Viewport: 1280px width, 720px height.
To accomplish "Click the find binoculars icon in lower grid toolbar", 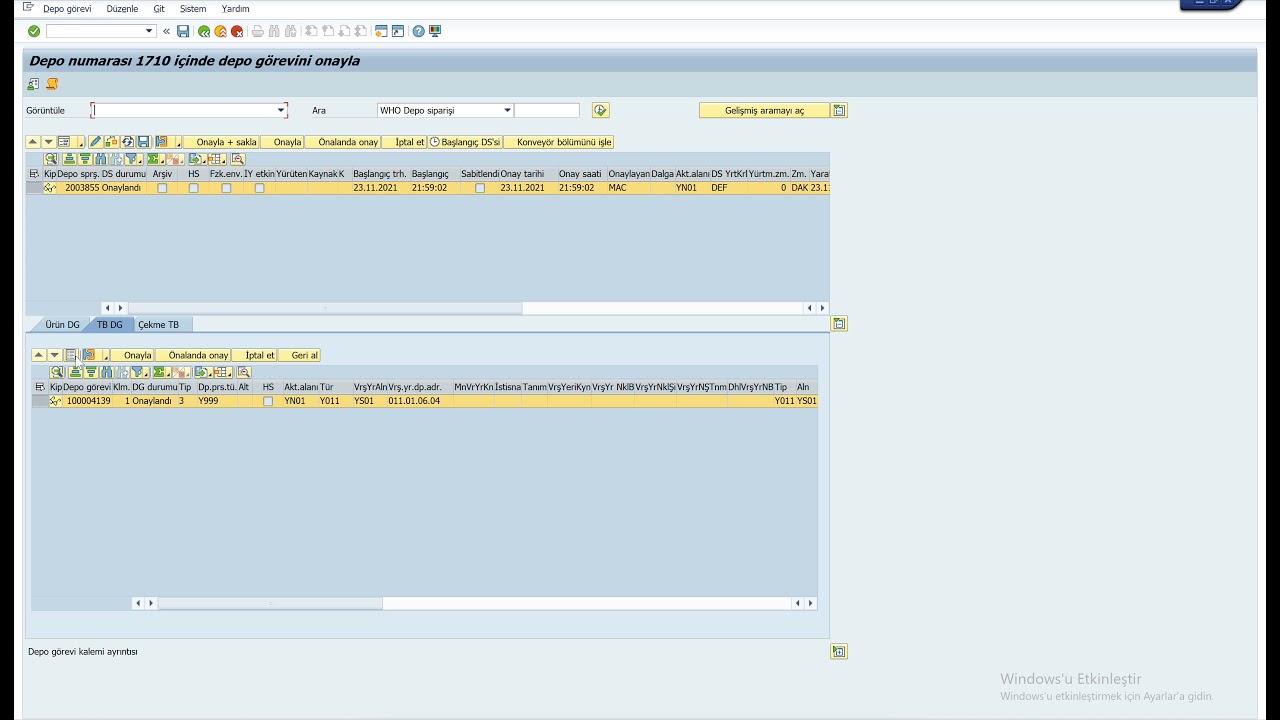I will pos(107,372).
